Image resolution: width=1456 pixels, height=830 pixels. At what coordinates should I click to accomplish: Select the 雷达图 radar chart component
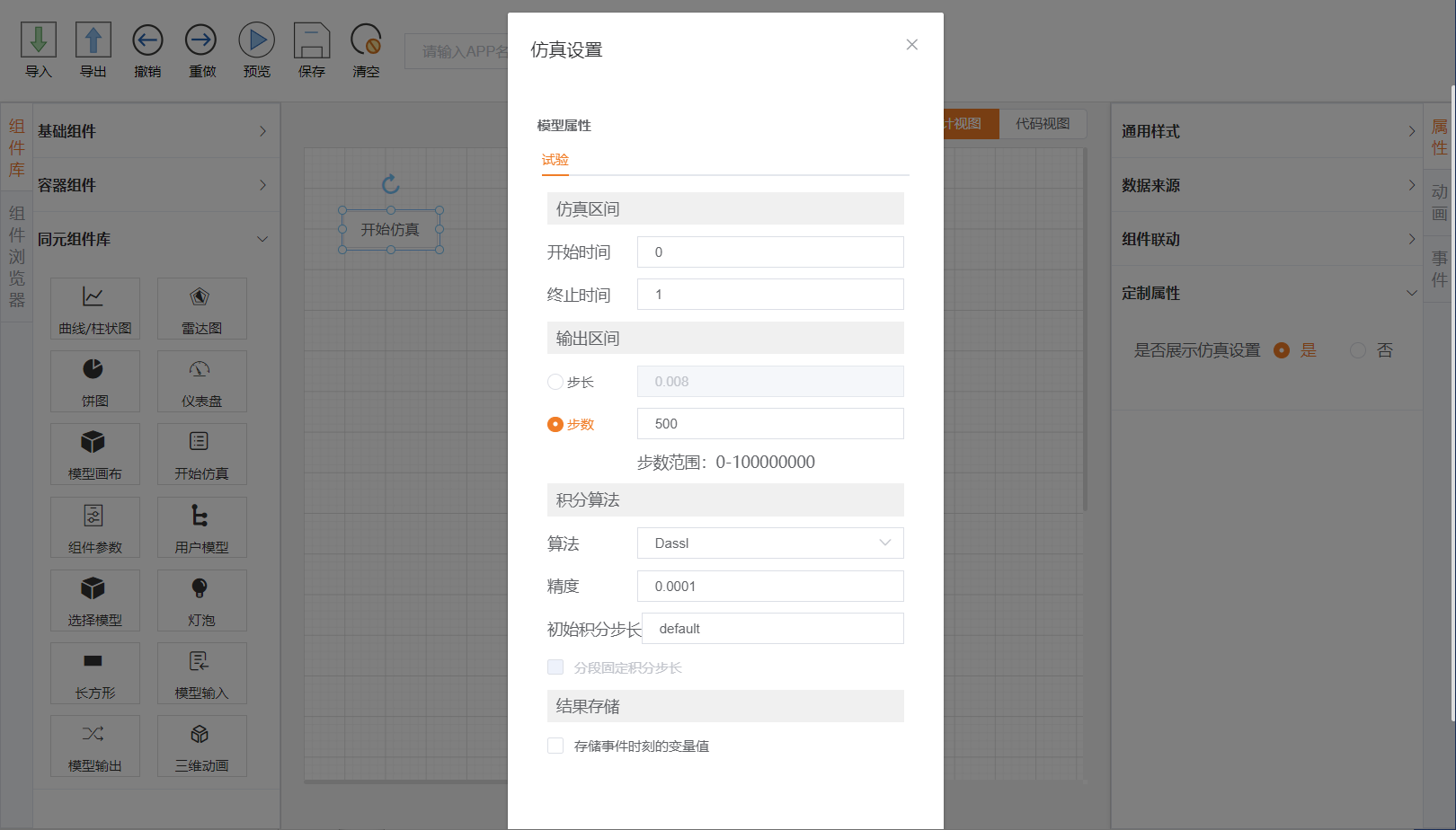(x=201, y=308)
